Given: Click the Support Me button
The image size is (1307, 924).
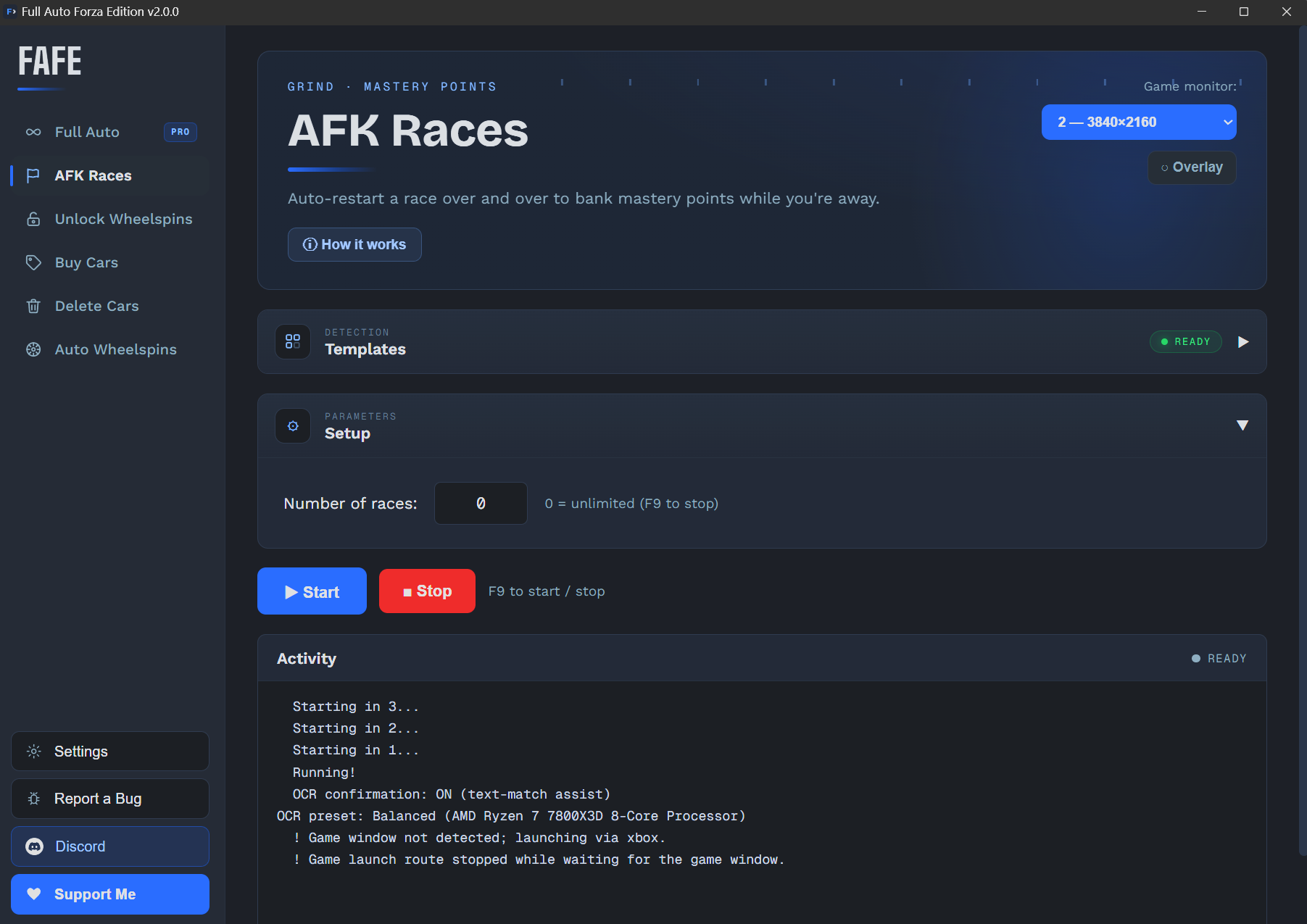Looking at the screenshot, I should (x=110, y=894).
